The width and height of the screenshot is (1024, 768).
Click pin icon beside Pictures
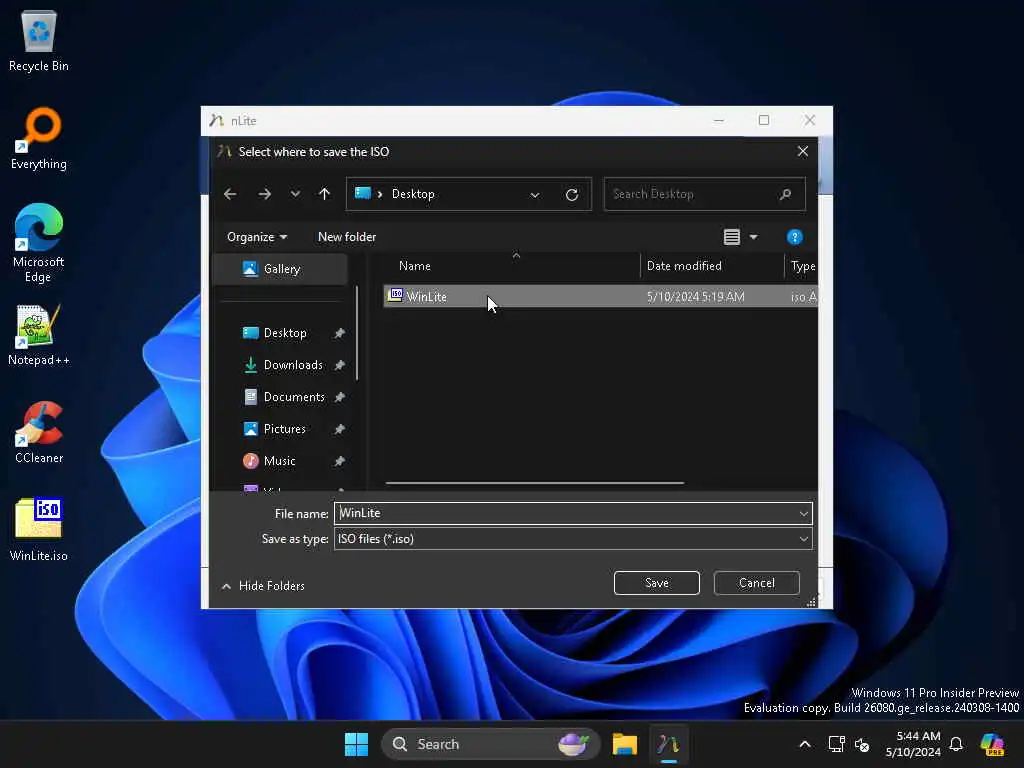pos(340,429)
